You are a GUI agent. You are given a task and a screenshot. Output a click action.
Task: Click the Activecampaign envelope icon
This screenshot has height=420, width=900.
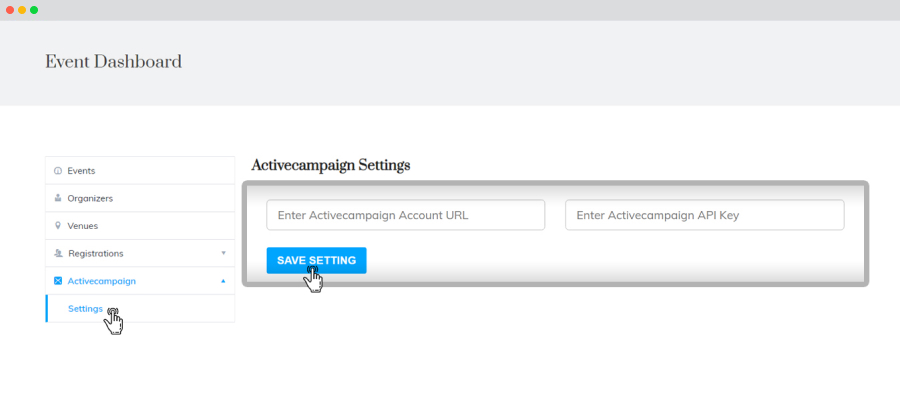tap(58, 281)
